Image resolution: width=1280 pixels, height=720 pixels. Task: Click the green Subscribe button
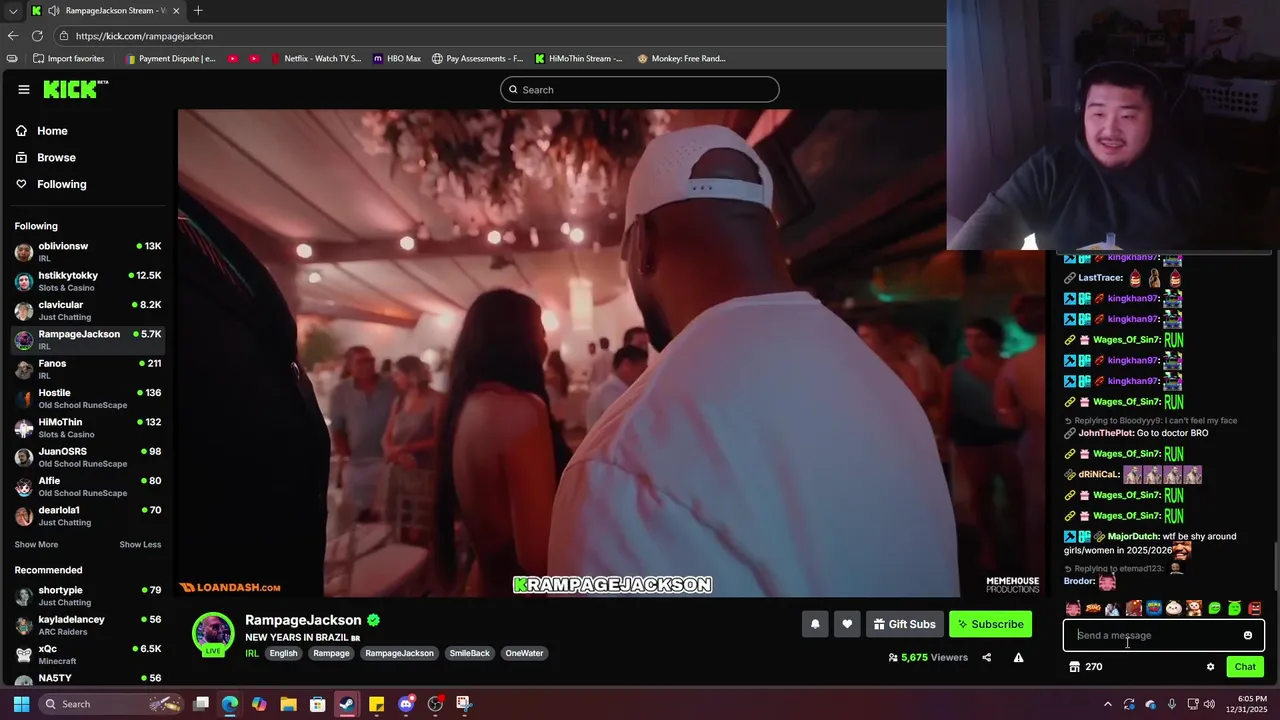coord(990,624)
